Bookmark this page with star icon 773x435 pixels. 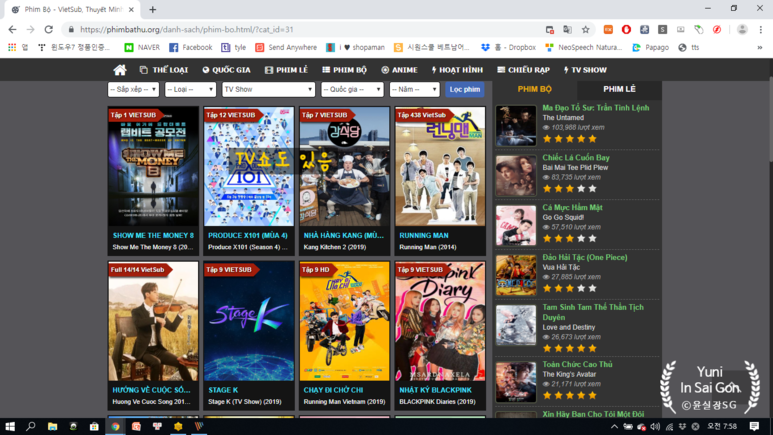click(x=585, y=30)
